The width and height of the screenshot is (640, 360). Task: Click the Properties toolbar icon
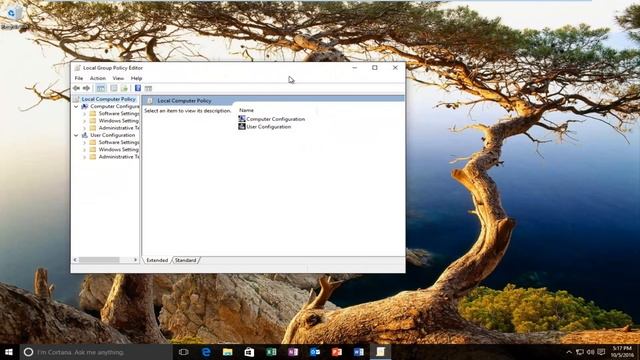(114, 88)
